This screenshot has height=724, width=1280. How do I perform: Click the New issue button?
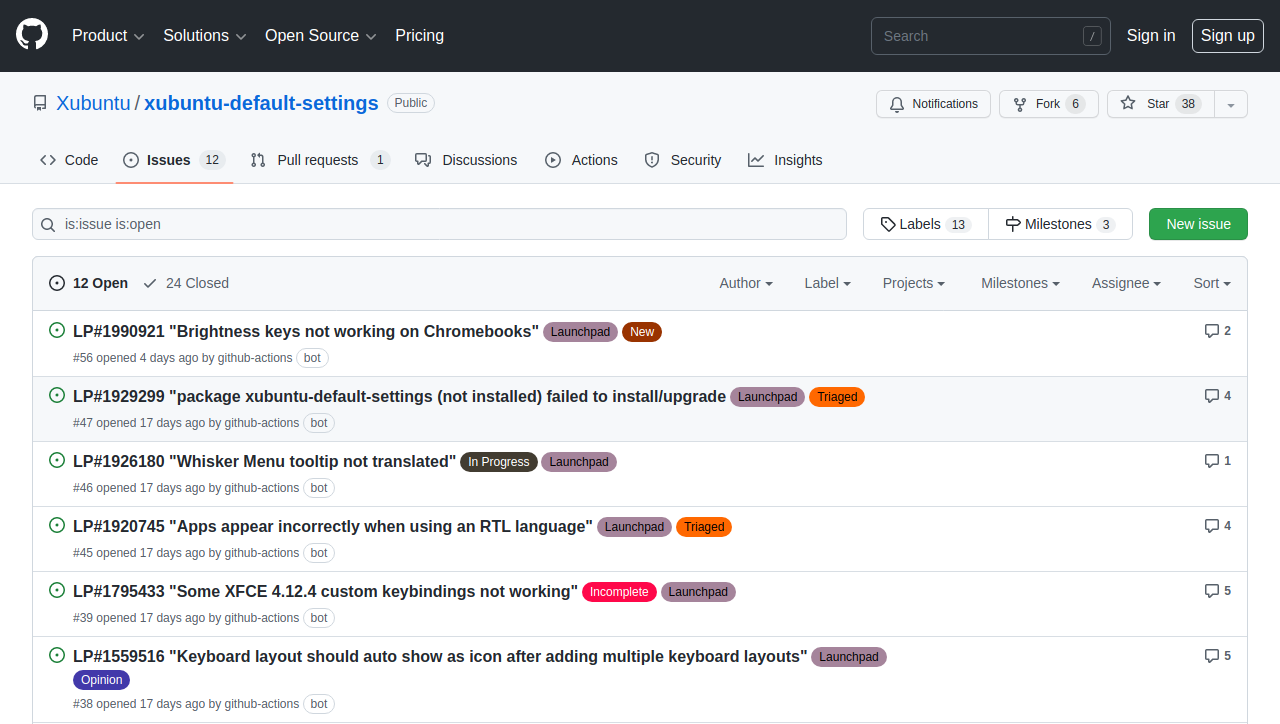click(x=1198, y=223)
